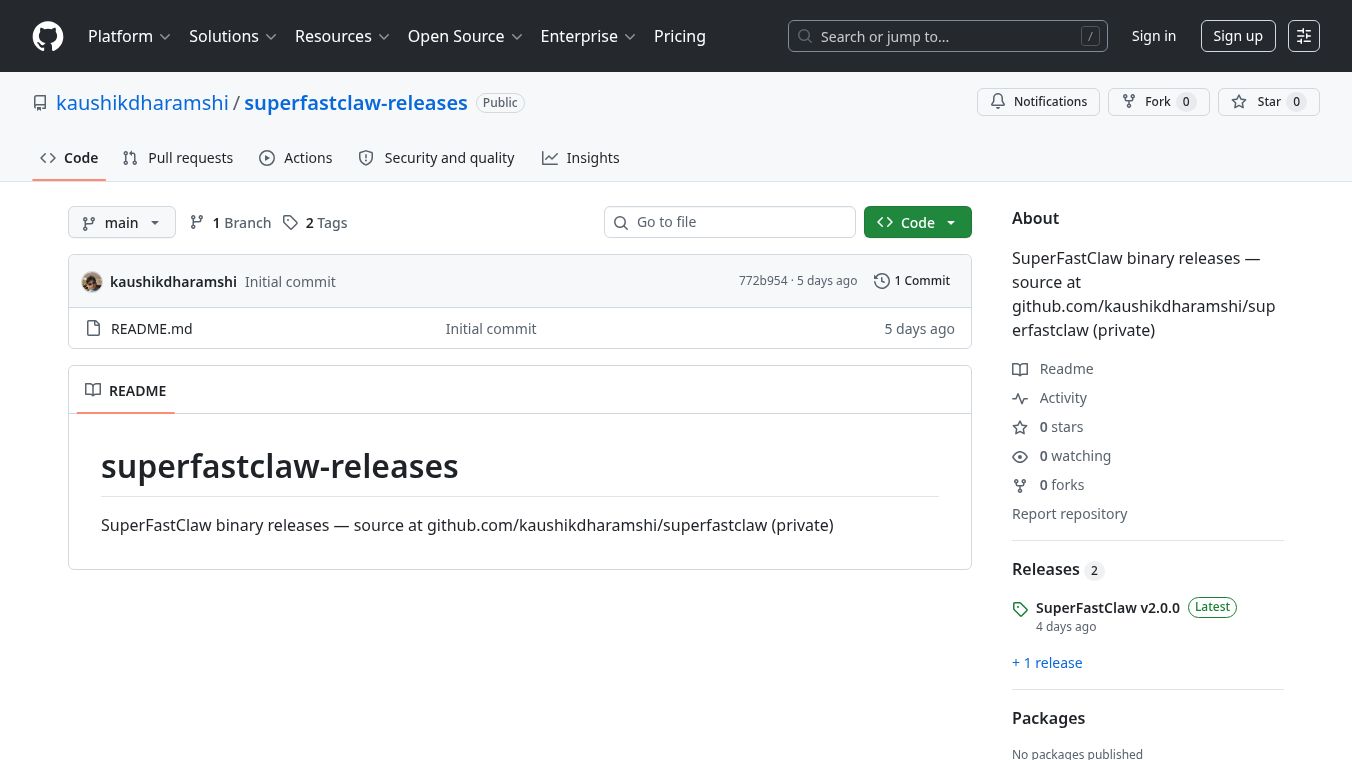View the 1 Commit history
The image size is (1352, 760).
click(x=912, y=281)
